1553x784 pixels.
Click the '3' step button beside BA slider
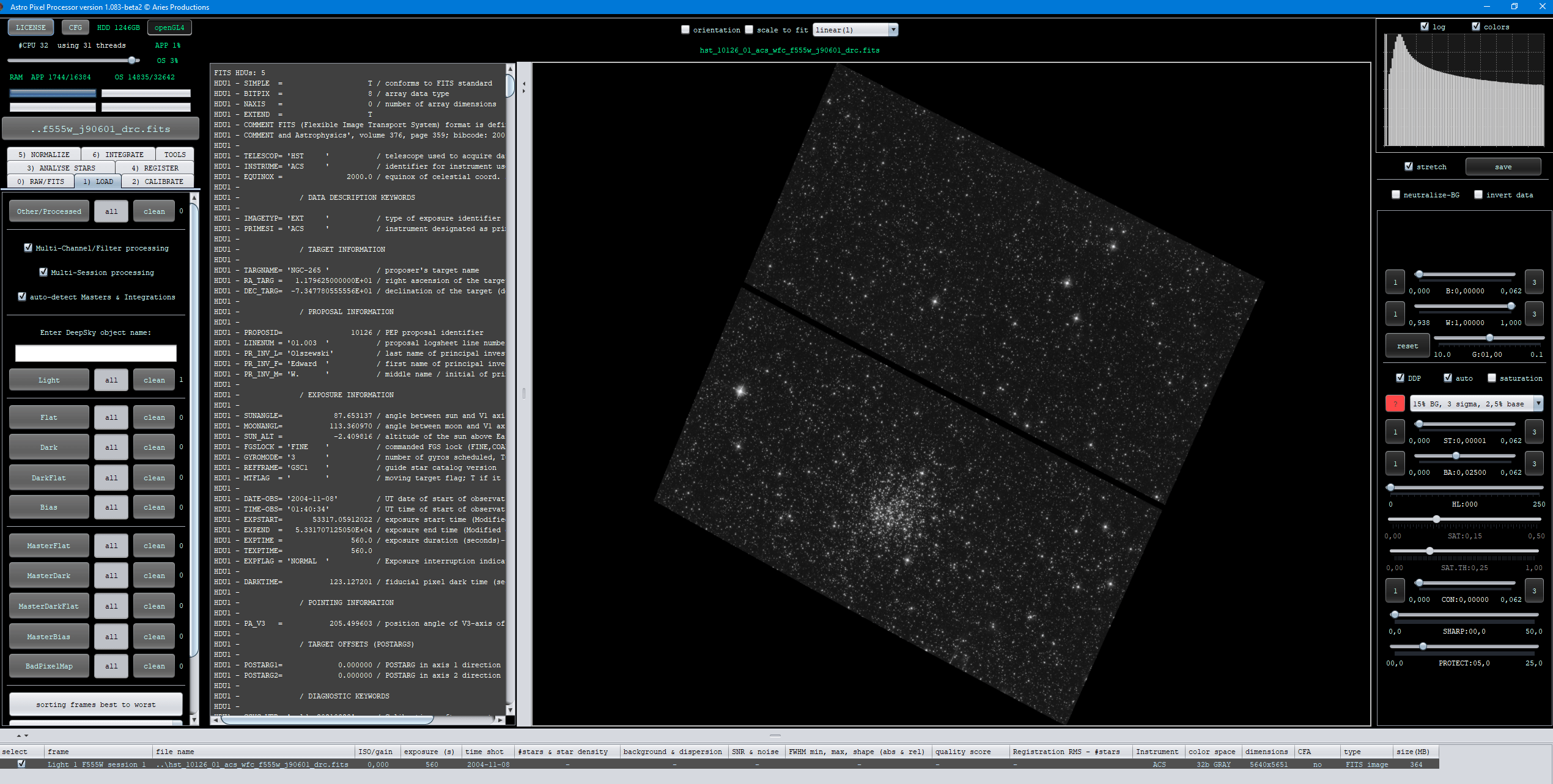(1533, 464)
